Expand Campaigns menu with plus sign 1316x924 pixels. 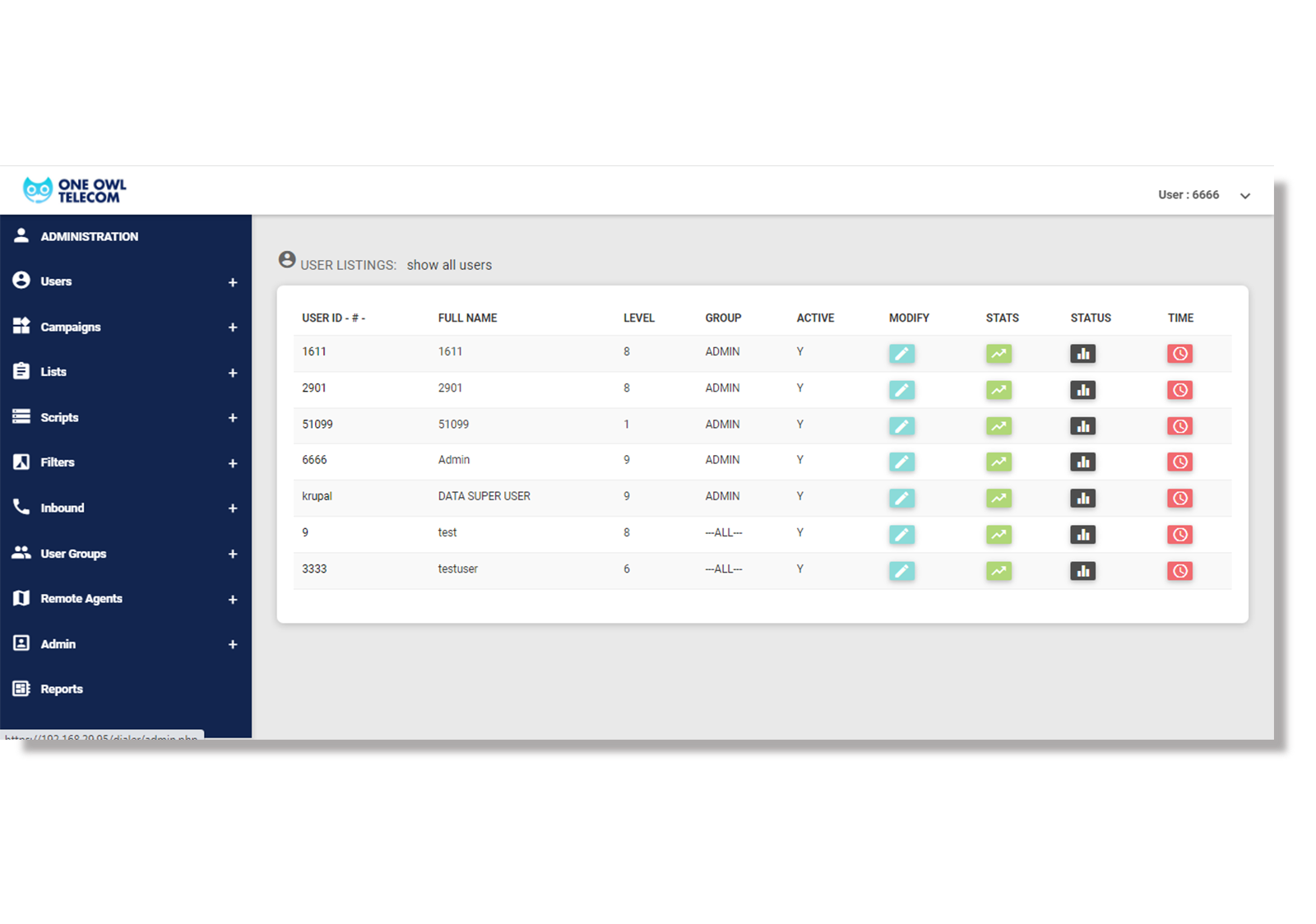(233, 327)
